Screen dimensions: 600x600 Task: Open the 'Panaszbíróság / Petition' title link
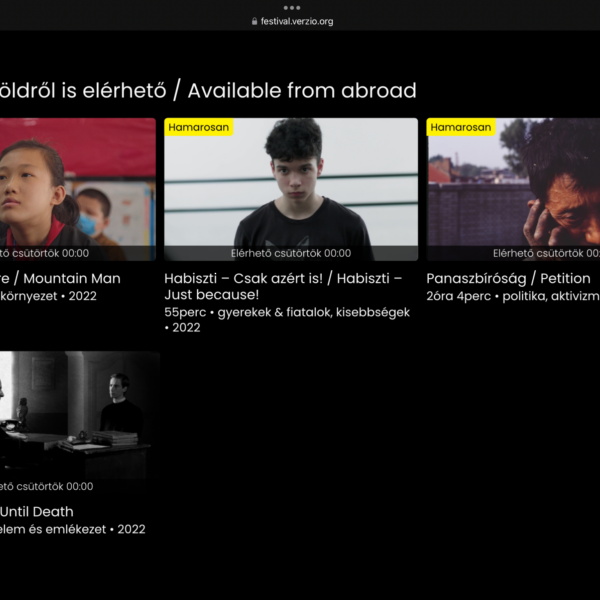pos(508,279)
